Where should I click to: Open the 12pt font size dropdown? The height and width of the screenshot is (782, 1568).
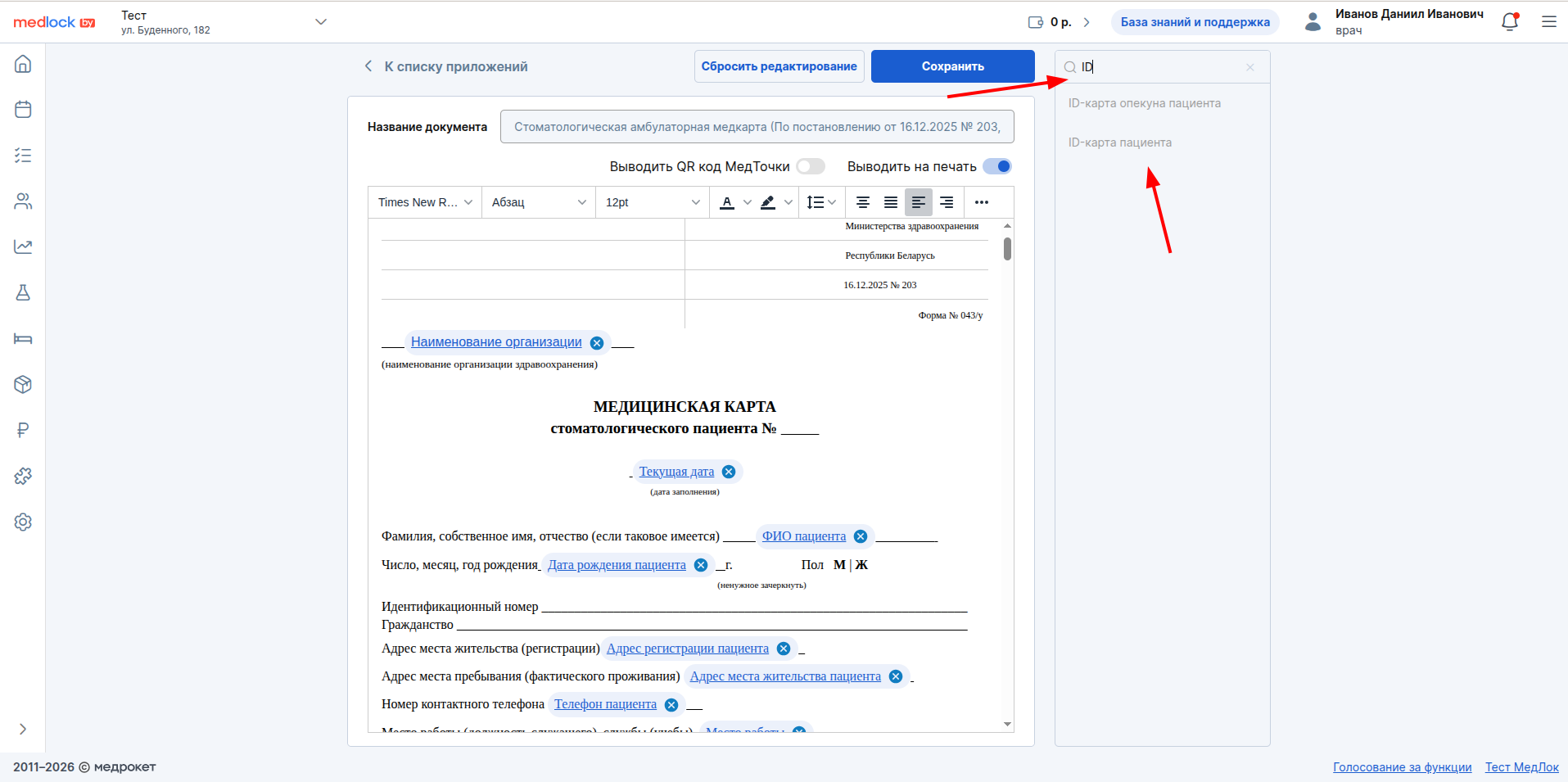652,202
